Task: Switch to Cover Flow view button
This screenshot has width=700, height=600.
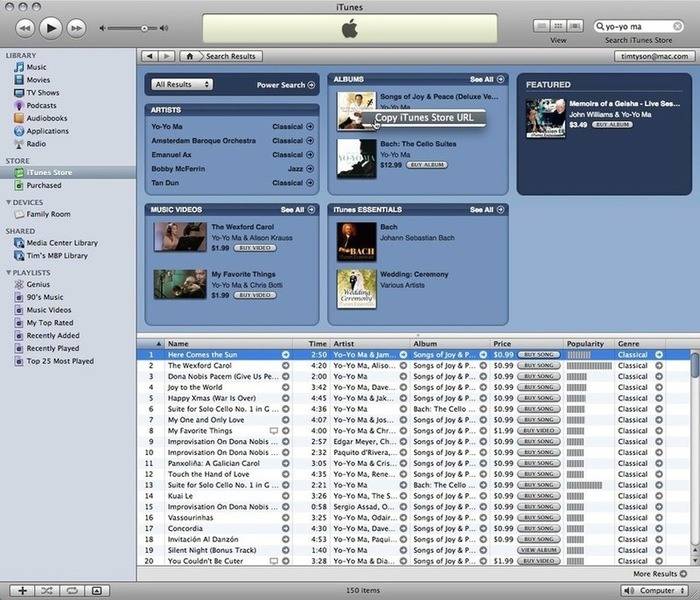Action: coord(575,26)
